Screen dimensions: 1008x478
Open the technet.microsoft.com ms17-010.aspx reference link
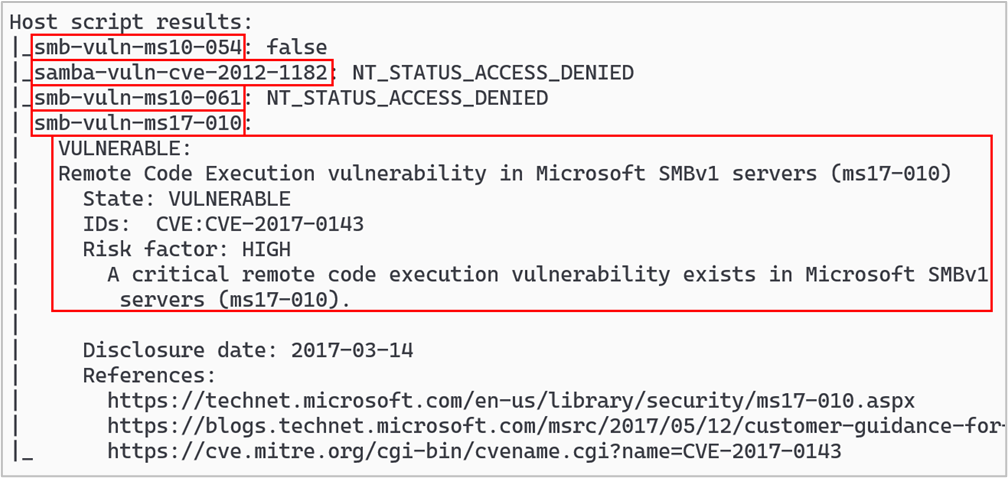[510, 401]
